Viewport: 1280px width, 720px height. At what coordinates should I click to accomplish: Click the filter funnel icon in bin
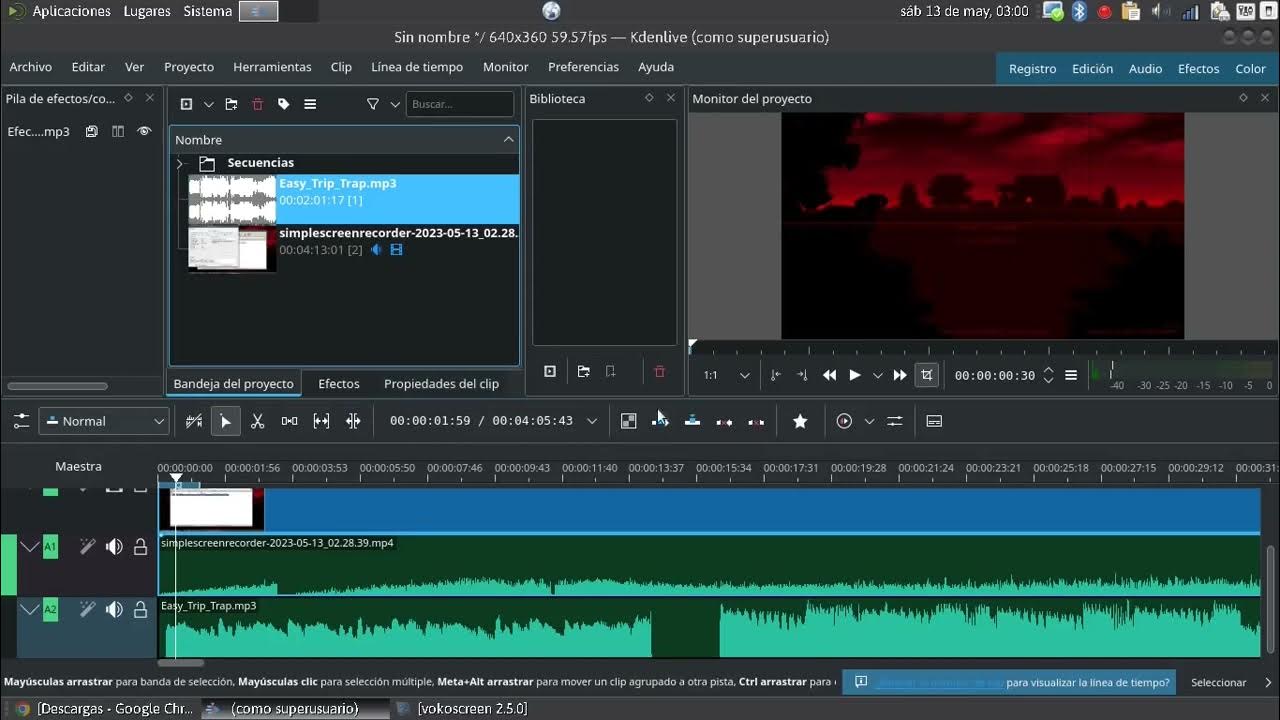coord(373,104)
